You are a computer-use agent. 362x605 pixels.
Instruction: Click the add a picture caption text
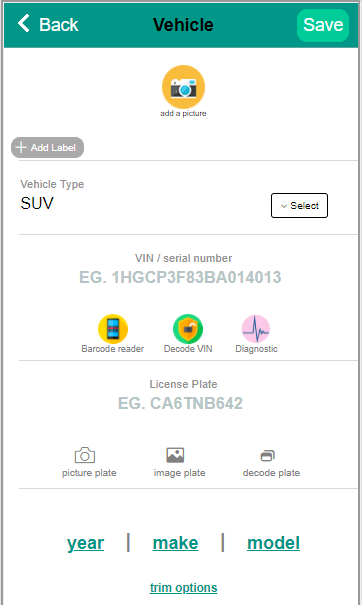point(183,113)
